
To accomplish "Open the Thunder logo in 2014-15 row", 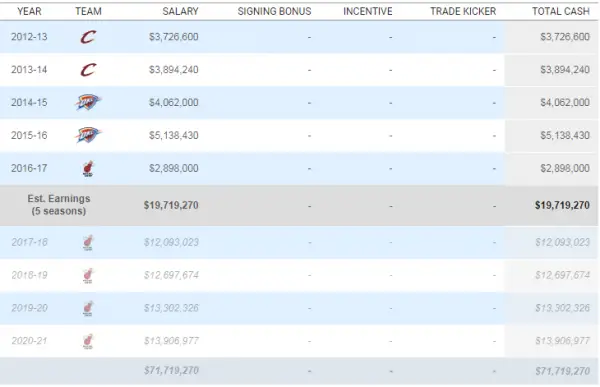I will (x=88, y=102).
